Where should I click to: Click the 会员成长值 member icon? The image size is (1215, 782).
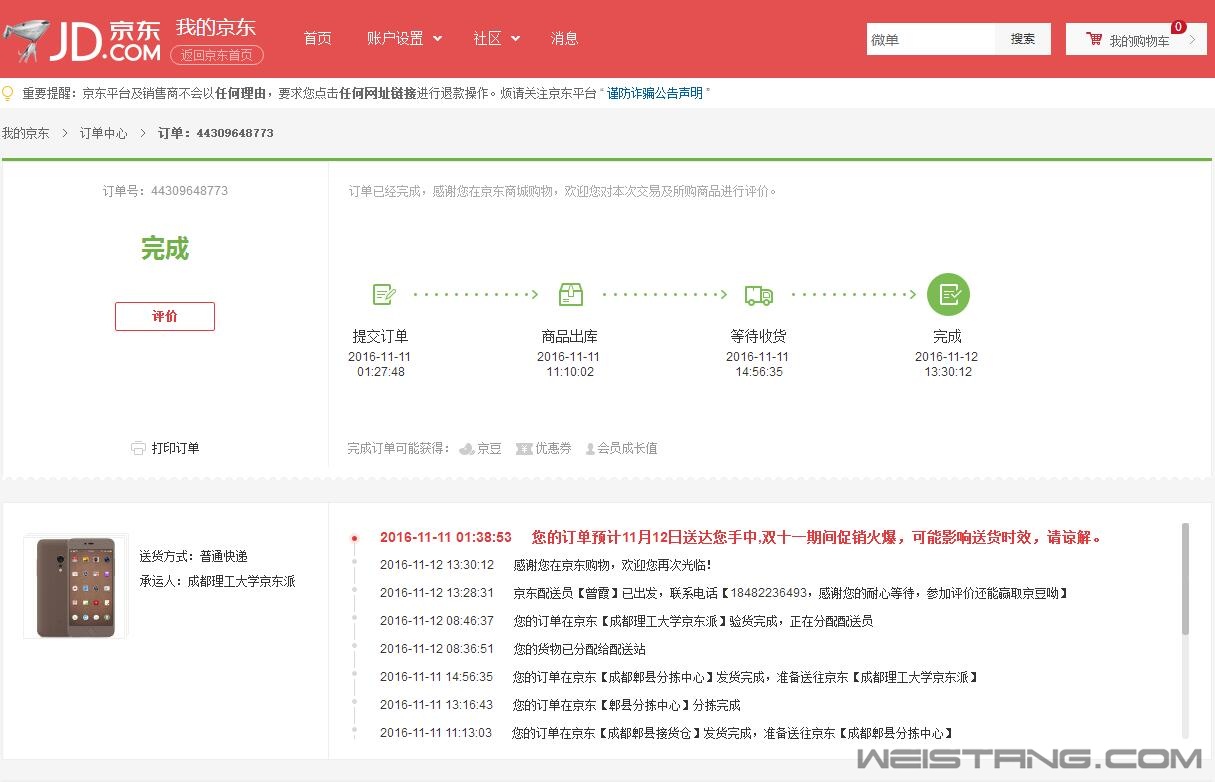click(590, 449)
